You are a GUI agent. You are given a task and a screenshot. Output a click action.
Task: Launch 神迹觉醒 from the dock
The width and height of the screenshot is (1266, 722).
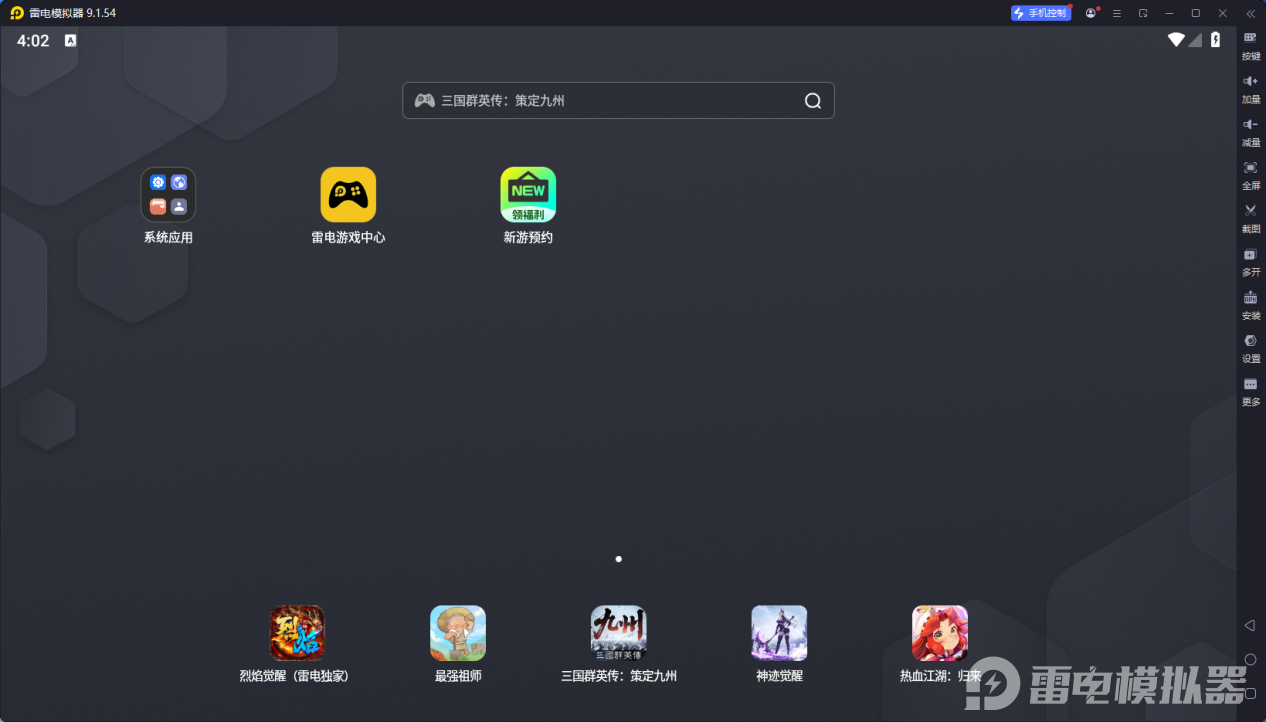tap(778, 632)
